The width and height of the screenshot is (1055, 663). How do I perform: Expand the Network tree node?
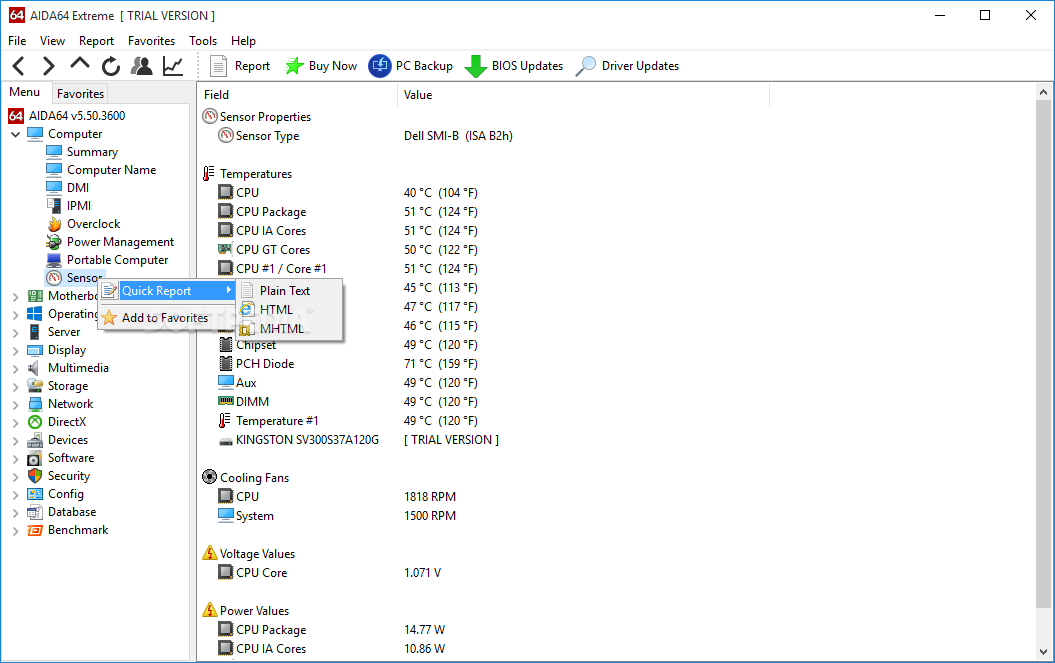point(15,405)
